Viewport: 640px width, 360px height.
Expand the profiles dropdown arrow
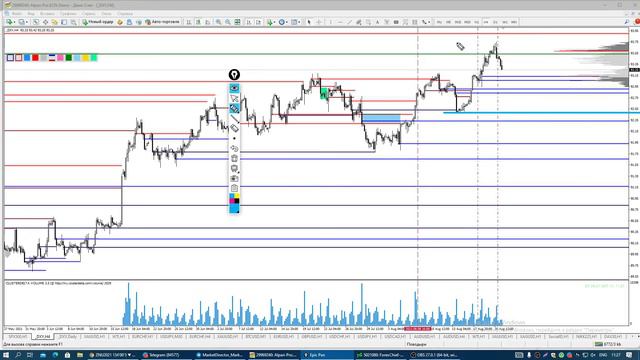[x=27, y=22]
